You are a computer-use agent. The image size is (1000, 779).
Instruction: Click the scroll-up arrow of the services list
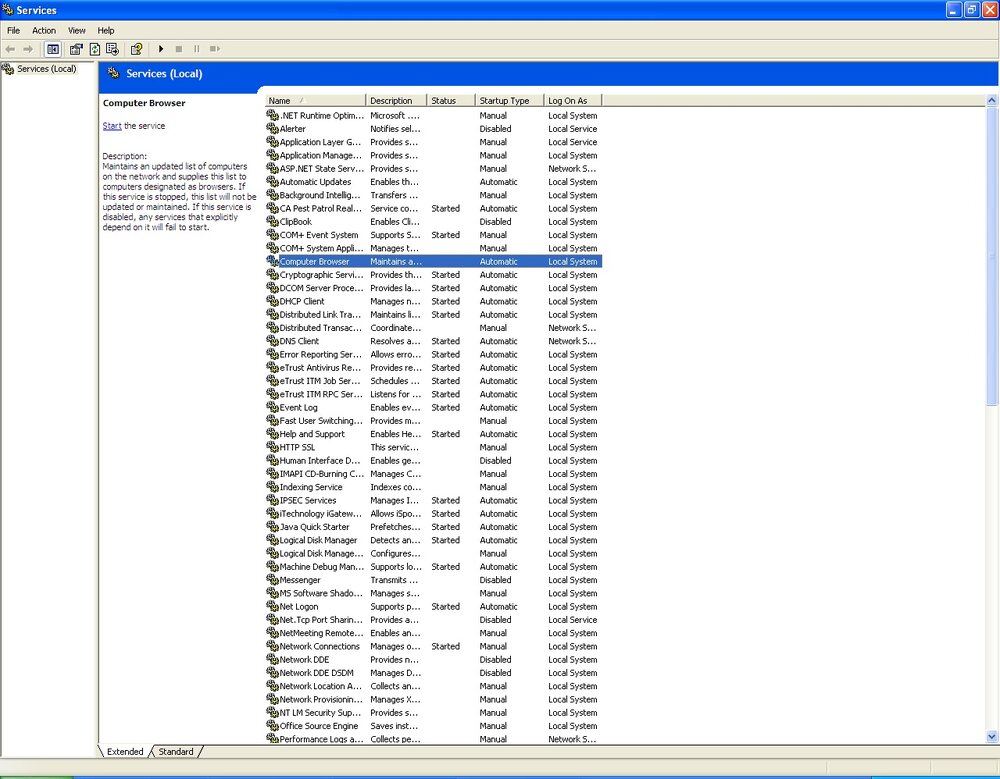coord(992,100)
